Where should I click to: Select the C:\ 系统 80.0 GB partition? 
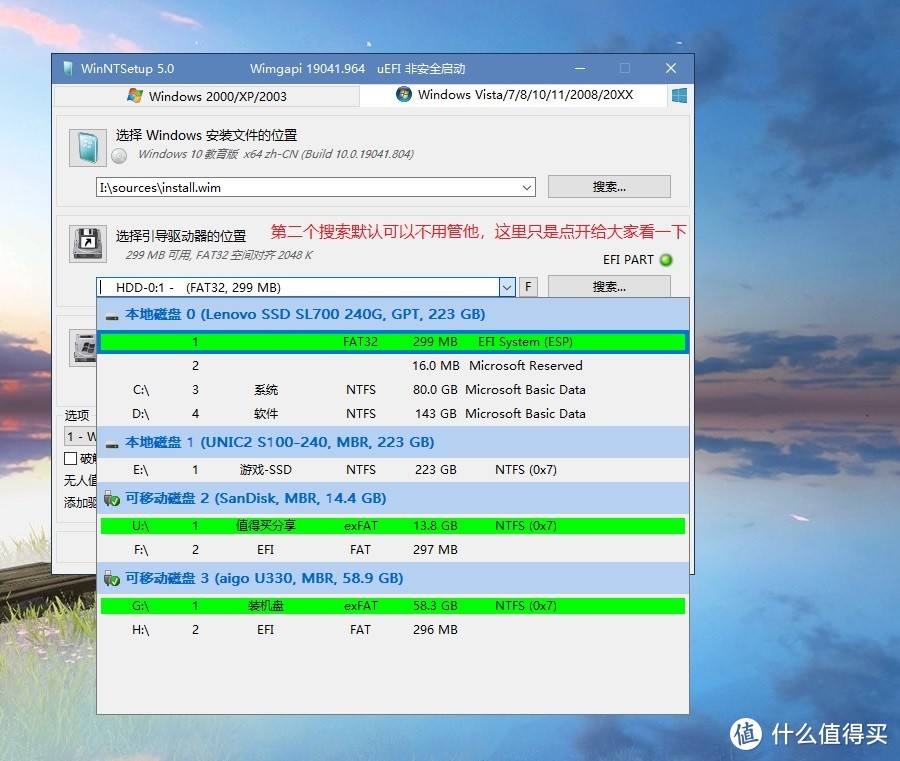point(393,390)
